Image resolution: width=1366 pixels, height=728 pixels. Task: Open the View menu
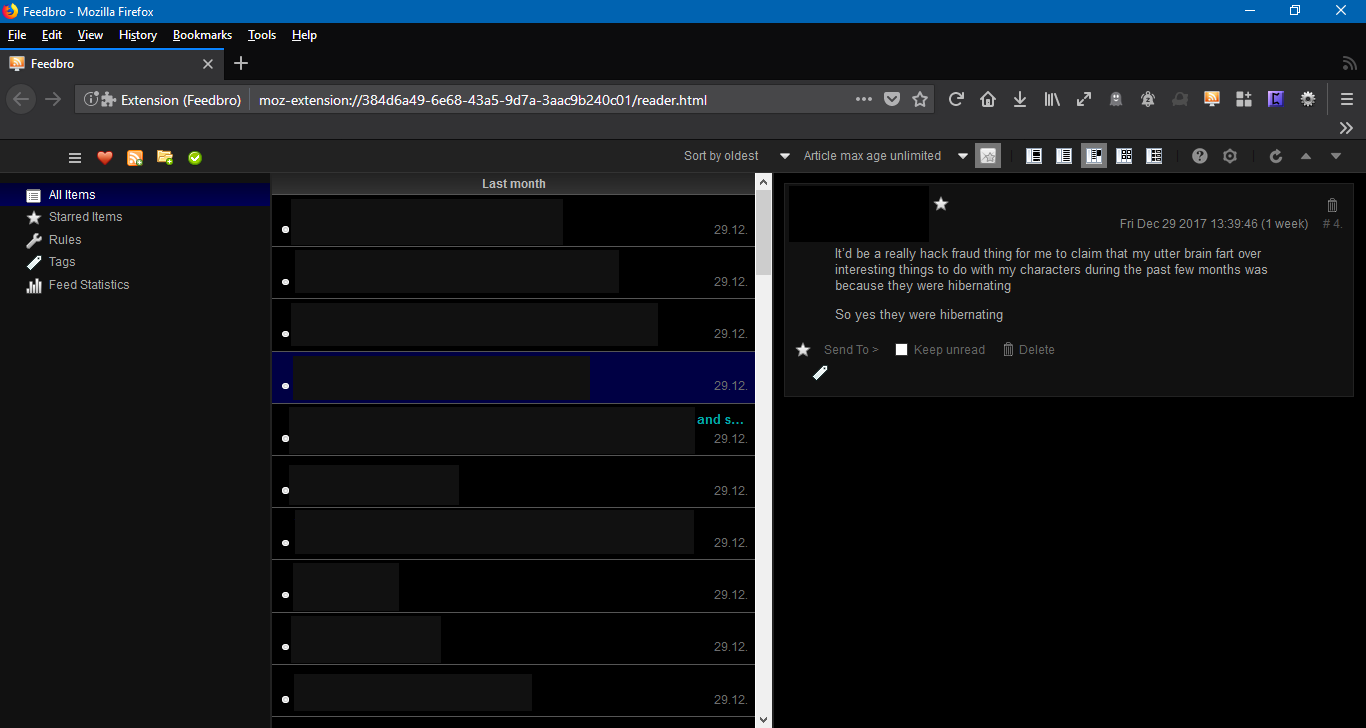[x=90, y=35]
